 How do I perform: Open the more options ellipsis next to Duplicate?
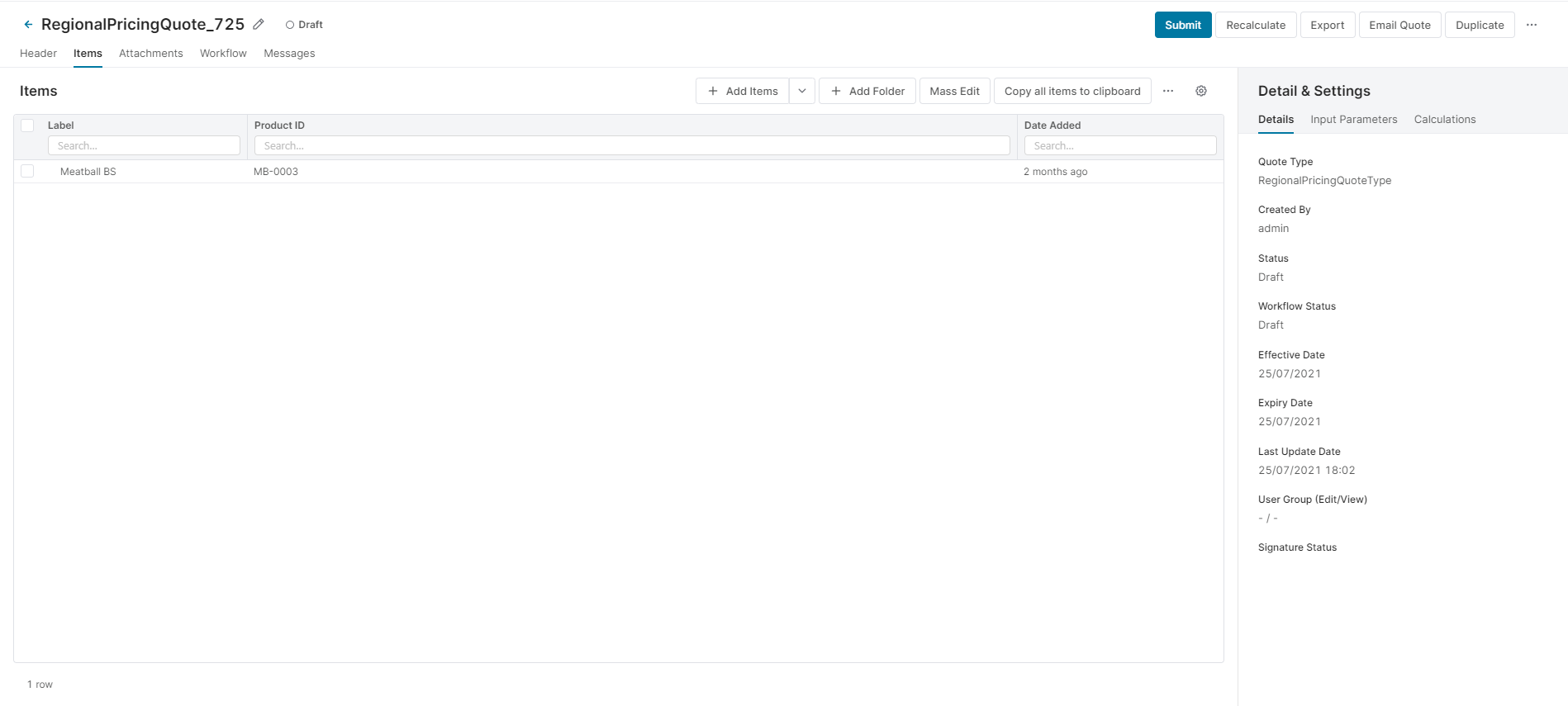[x=1531, y=25]
